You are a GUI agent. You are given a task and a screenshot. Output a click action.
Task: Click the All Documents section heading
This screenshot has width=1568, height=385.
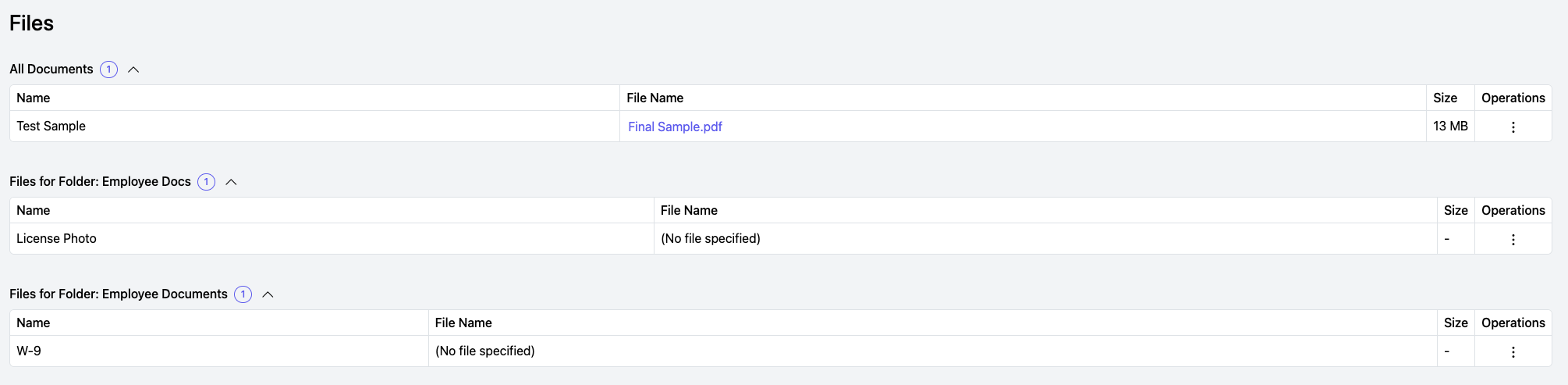[51, 70]
